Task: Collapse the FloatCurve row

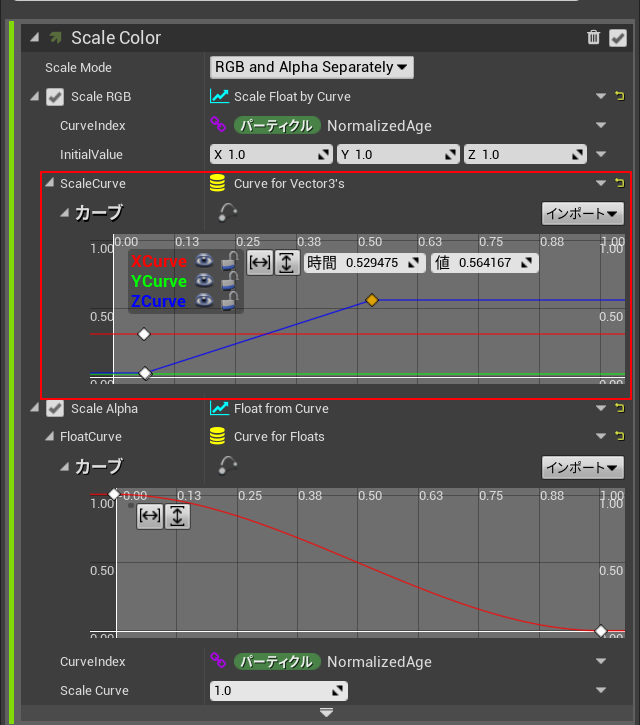Action: (49, 436)
